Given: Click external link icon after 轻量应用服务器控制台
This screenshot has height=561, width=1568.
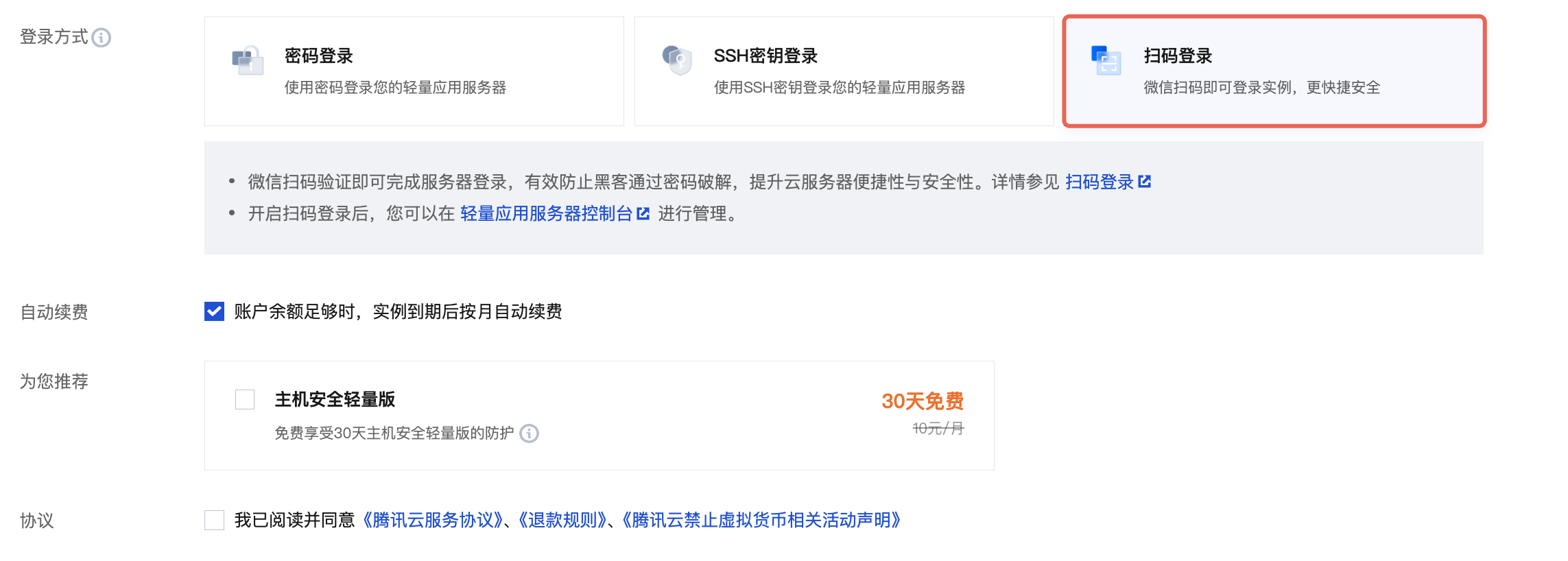Looking at the screenshot, I should pos(643,214).
